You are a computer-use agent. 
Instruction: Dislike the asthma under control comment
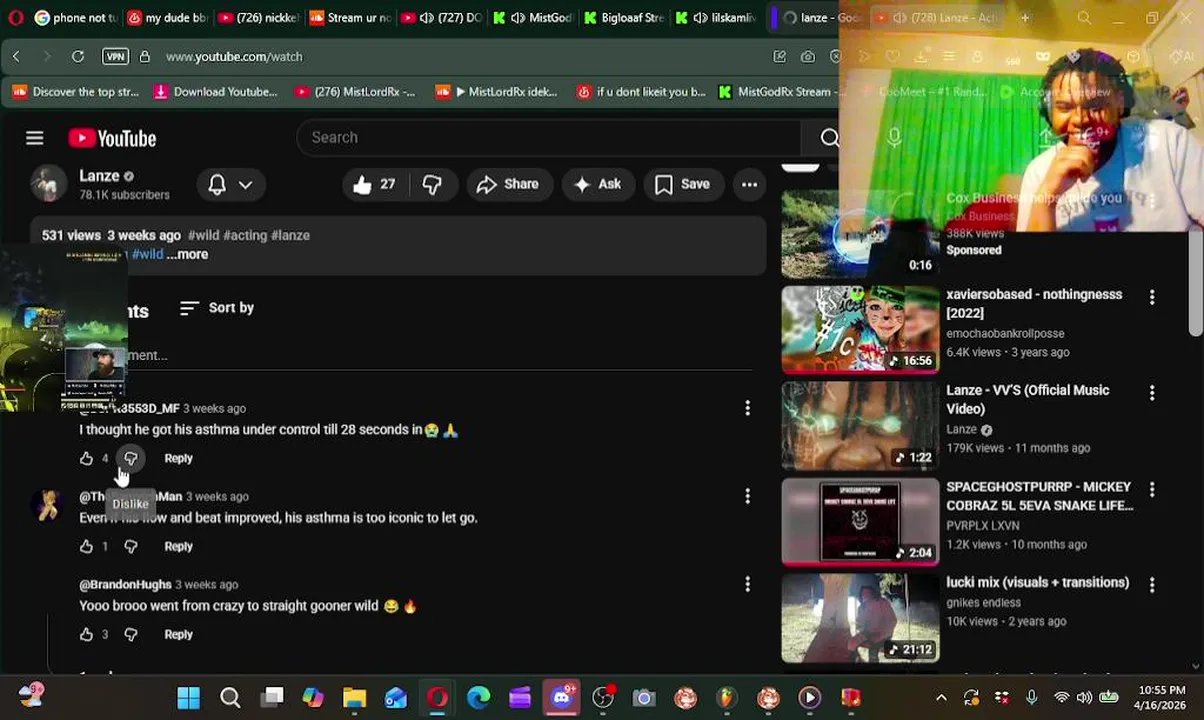click(x=130, y=458)
